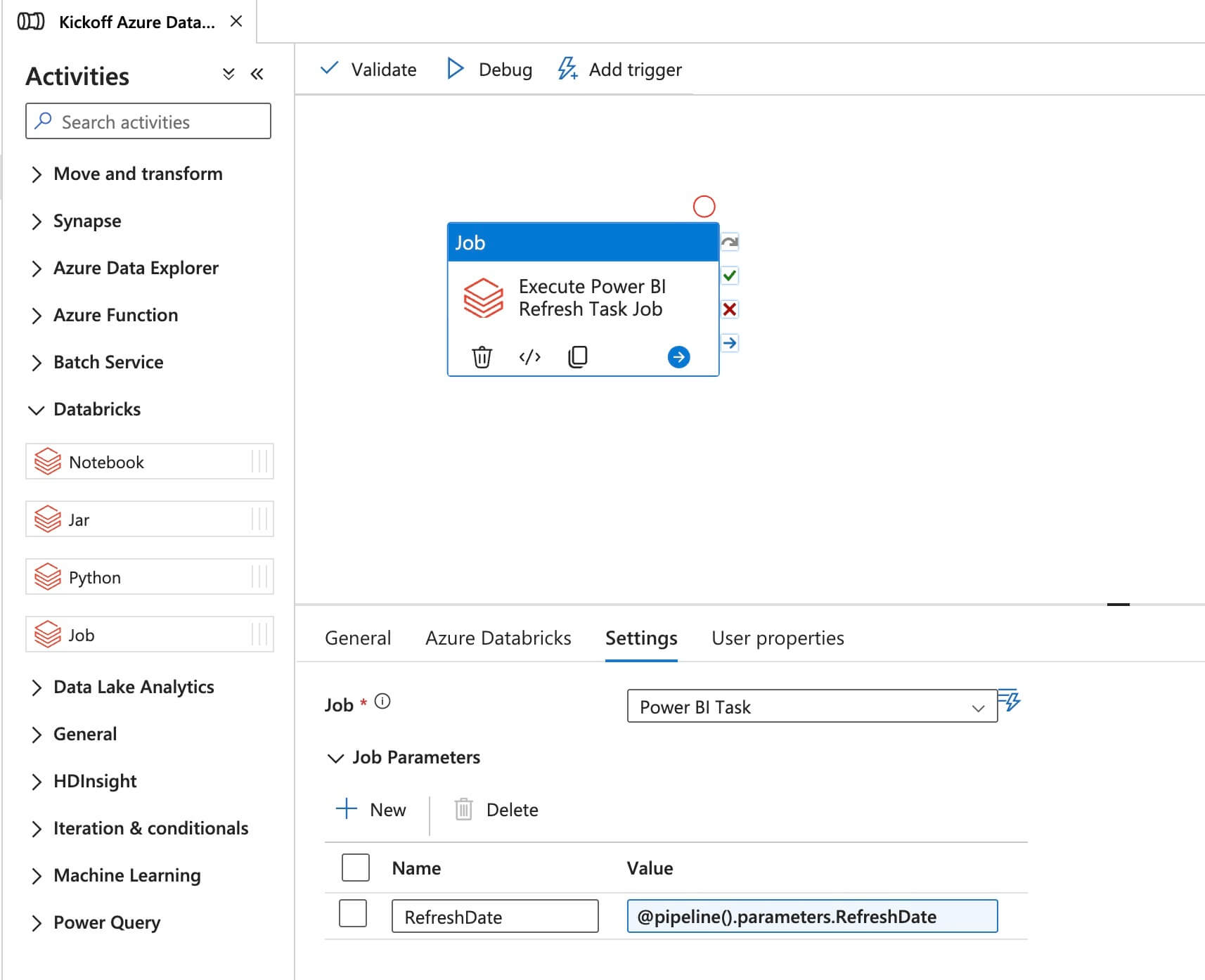1205x980 pixels.
Task: Collapse the Job Parameters section
Action: (335, 758)
